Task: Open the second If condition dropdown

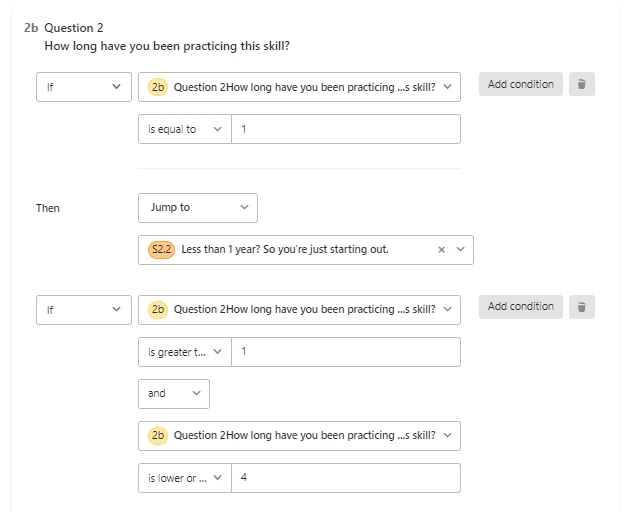Action: pos(84,310)
